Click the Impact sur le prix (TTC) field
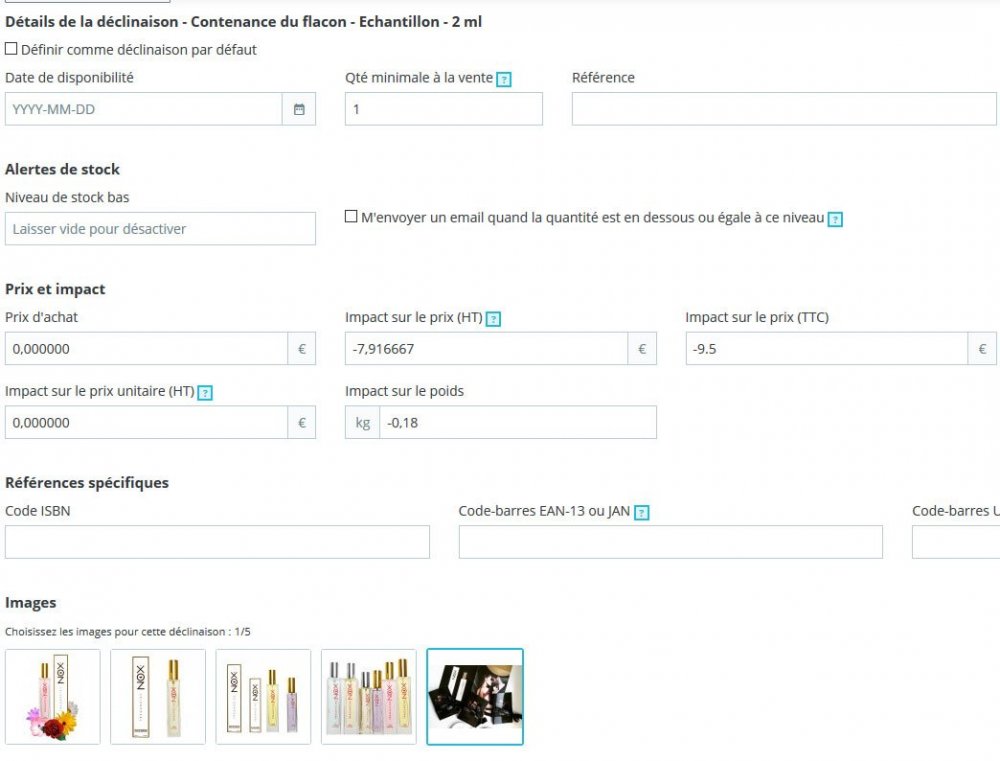 point(827,349)
